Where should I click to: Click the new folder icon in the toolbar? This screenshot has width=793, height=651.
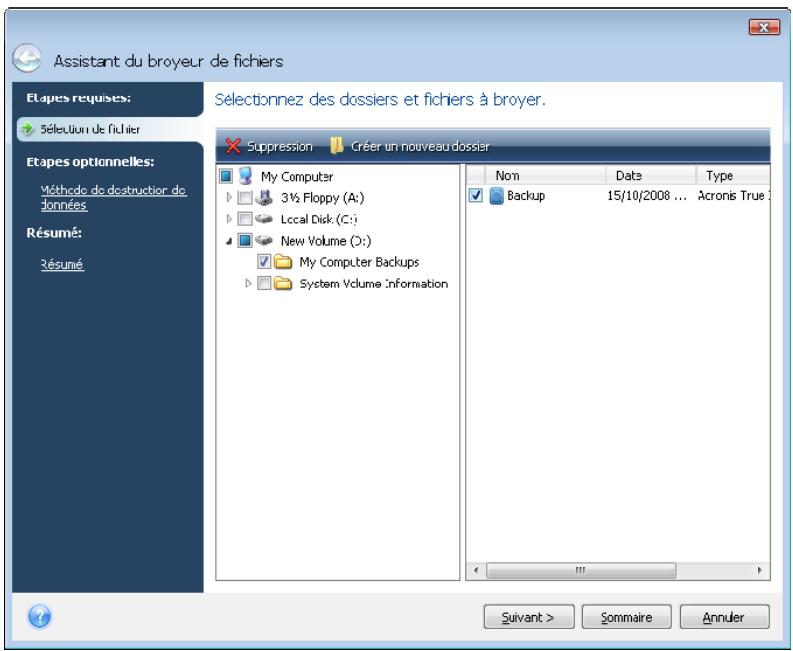tap(337, 146)
